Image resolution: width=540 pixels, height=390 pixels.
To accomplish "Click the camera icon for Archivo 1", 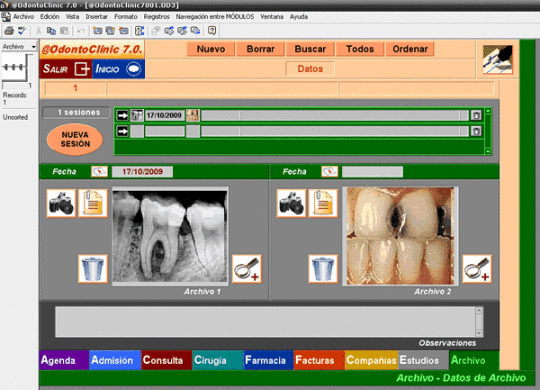I will click(x=61, y=203).
